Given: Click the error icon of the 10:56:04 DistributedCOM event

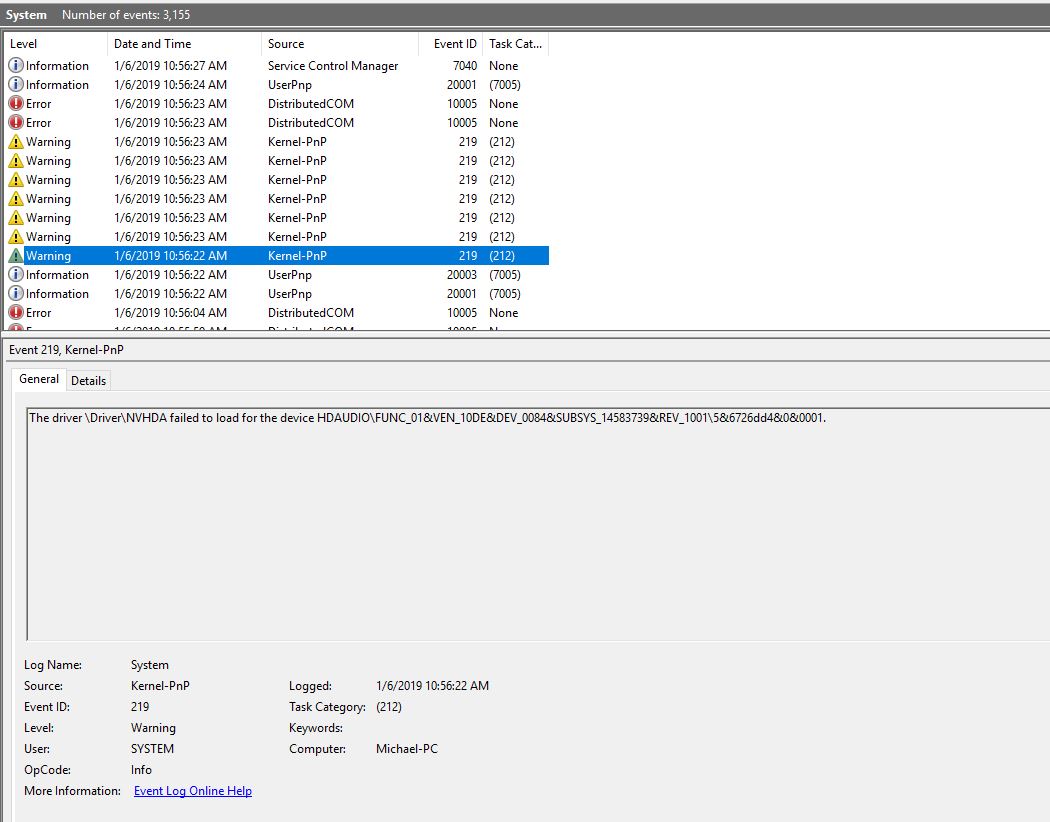Looking at the screenshot, I should pos(15,313).
